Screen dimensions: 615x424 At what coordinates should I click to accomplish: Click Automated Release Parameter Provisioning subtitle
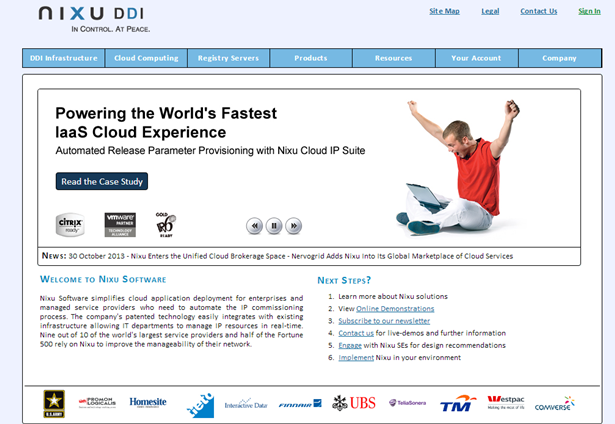tap(210, 151)
